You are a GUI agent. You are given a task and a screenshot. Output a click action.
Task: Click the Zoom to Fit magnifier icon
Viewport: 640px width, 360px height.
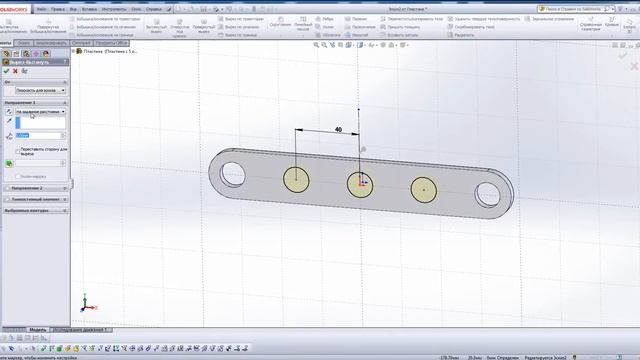(x=316, y=45)
